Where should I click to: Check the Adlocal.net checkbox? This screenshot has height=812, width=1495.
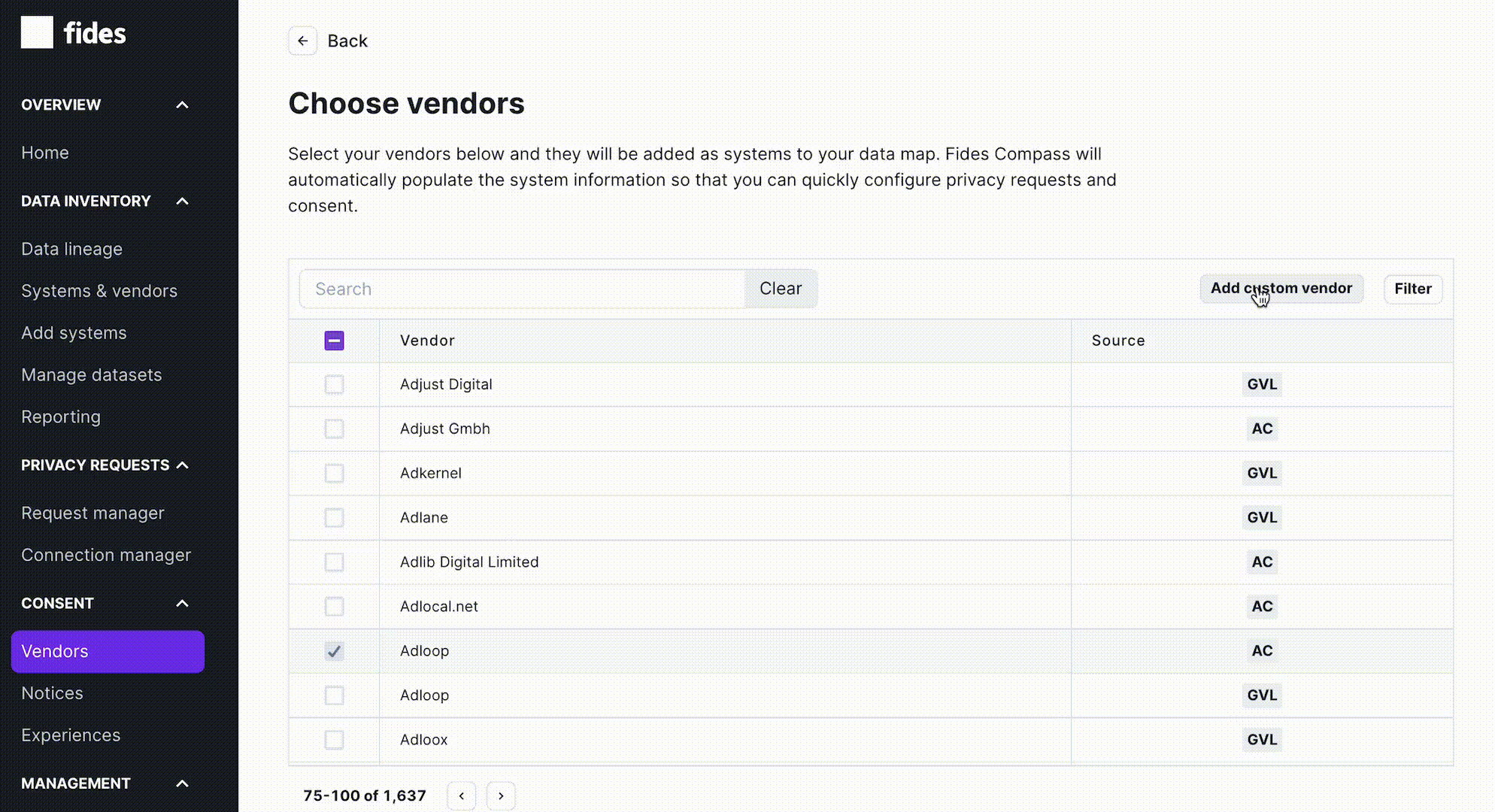click(334, 607)
